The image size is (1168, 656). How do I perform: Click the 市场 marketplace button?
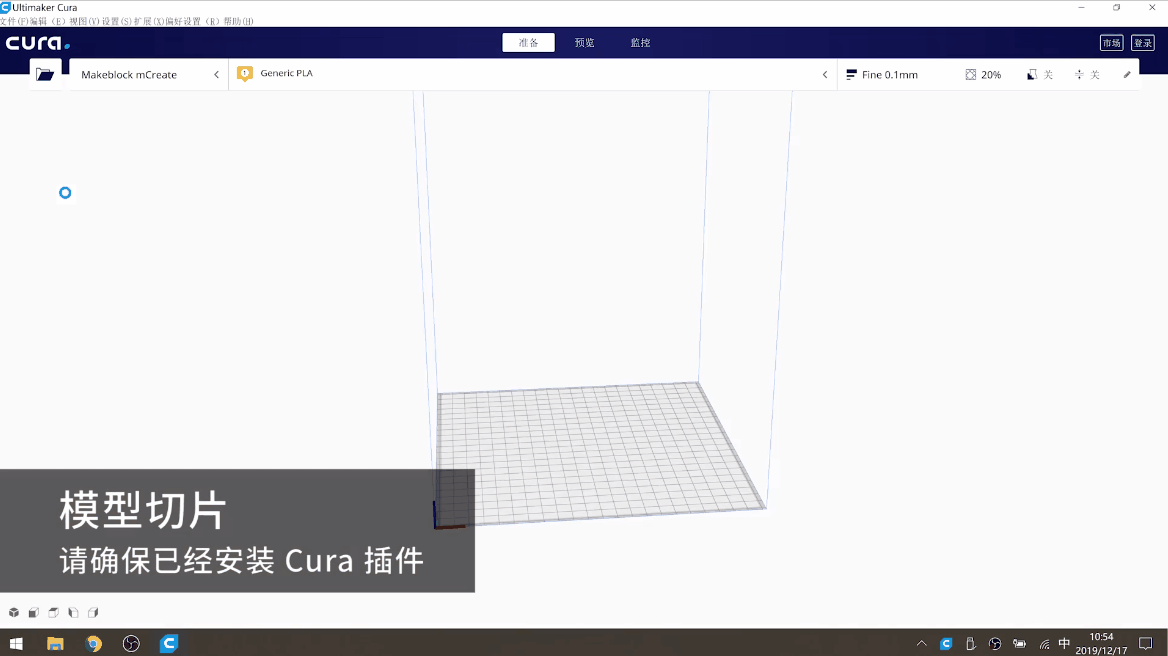tap(1111, 43)
